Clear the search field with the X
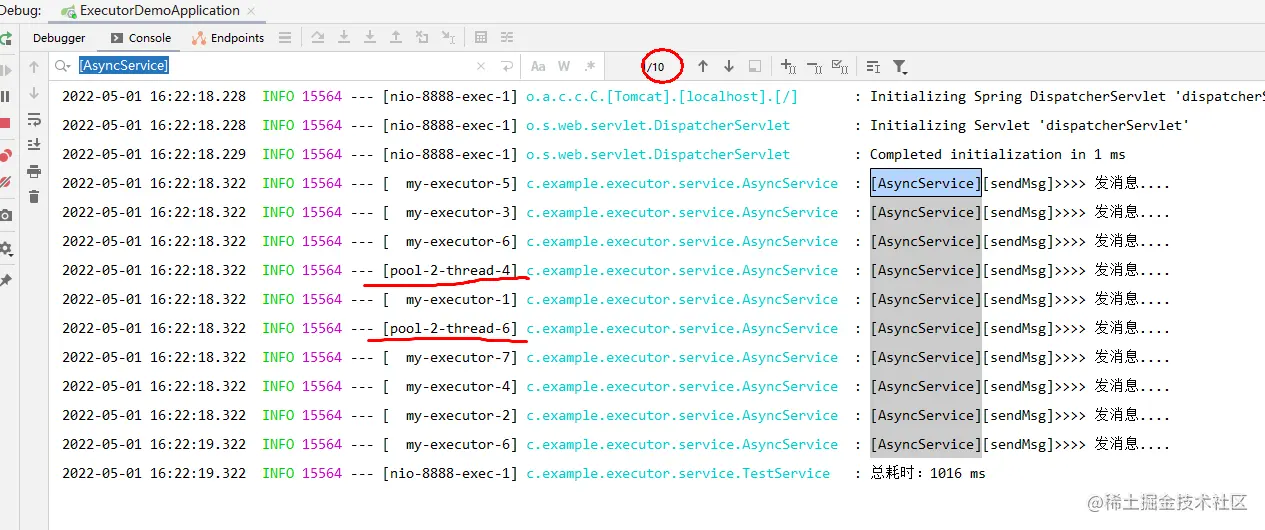 tap(481, 66)
